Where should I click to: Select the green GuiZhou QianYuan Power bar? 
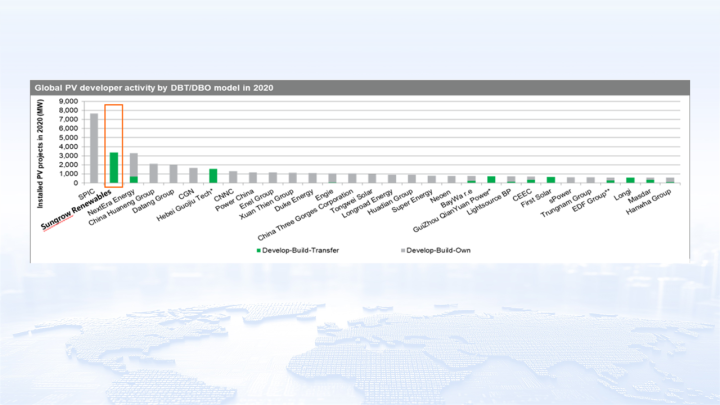491,180
